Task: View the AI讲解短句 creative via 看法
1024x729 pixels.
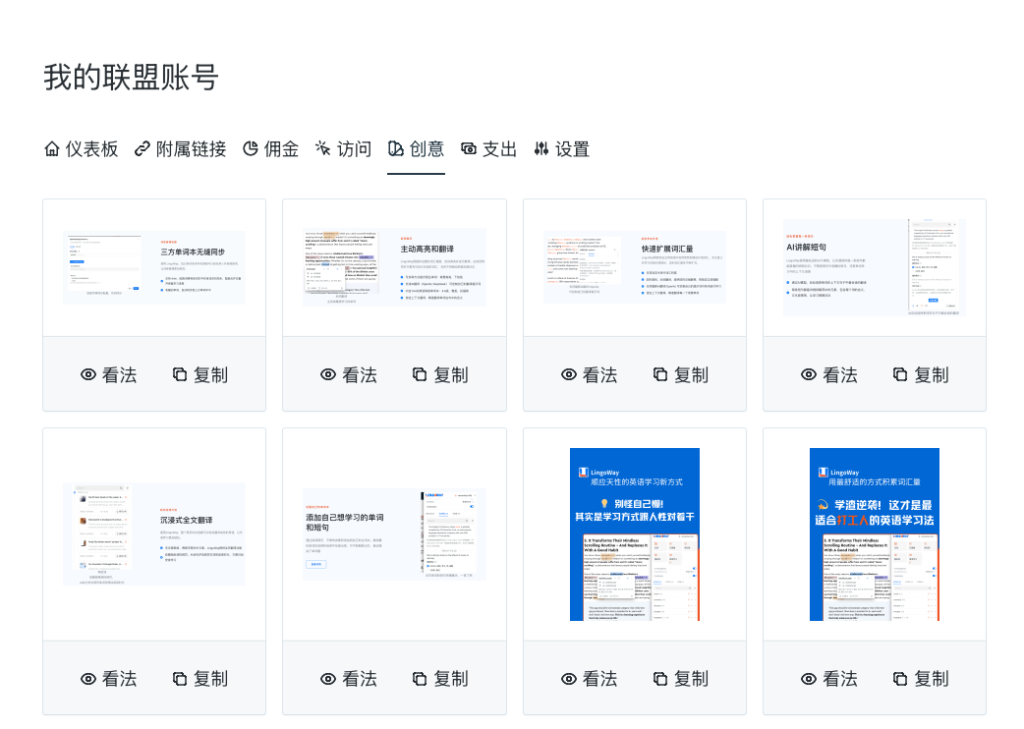Action: coord(829,375)
